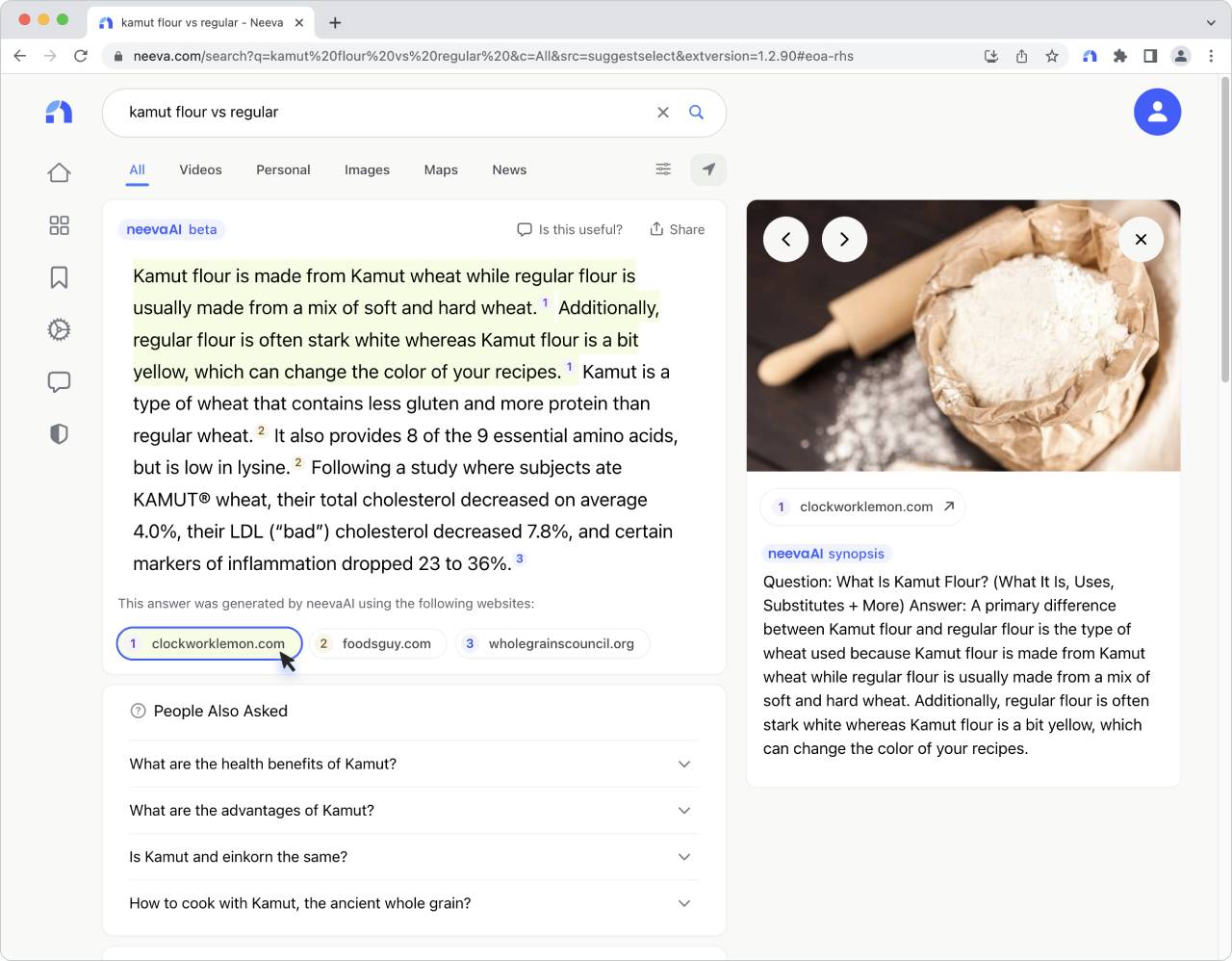Reload the current page
Viewport: 1232px width, 961px height.
tap(81, 56)
